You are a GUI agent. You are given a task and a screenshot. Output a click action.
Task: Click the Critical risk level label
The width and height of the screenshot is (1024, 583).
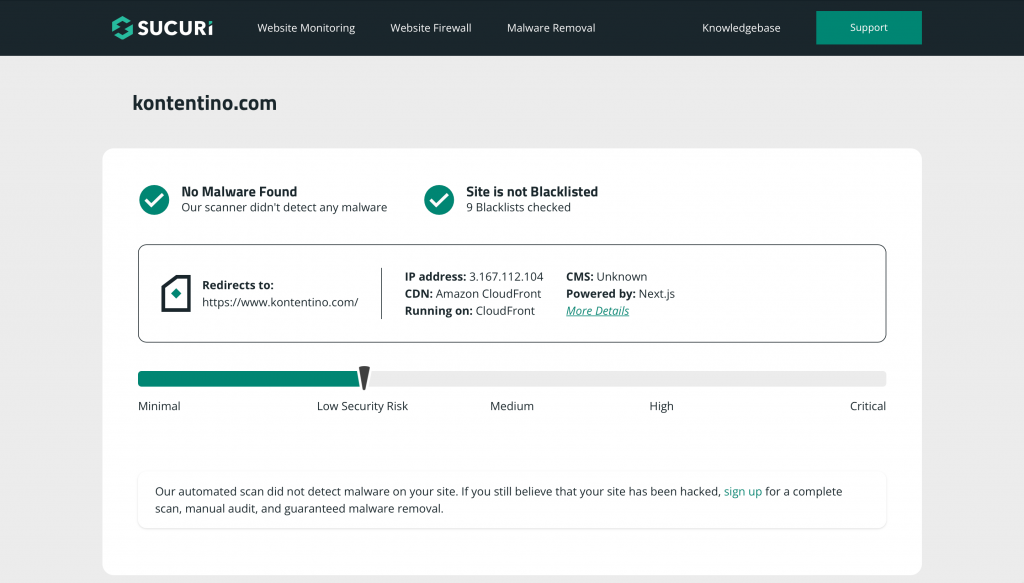pyautogui.click(x=867, y=406)
